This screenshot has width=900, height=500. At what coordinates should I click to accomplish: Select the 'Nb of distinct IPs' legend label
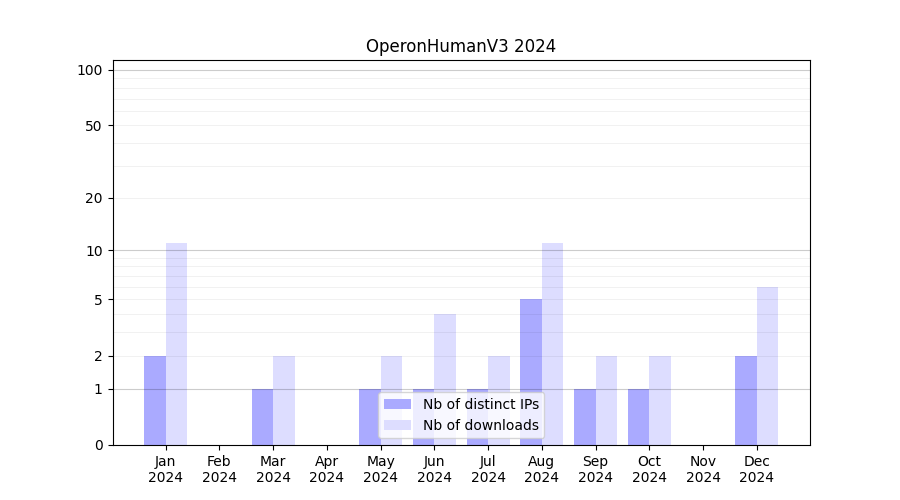coord(480,404)
